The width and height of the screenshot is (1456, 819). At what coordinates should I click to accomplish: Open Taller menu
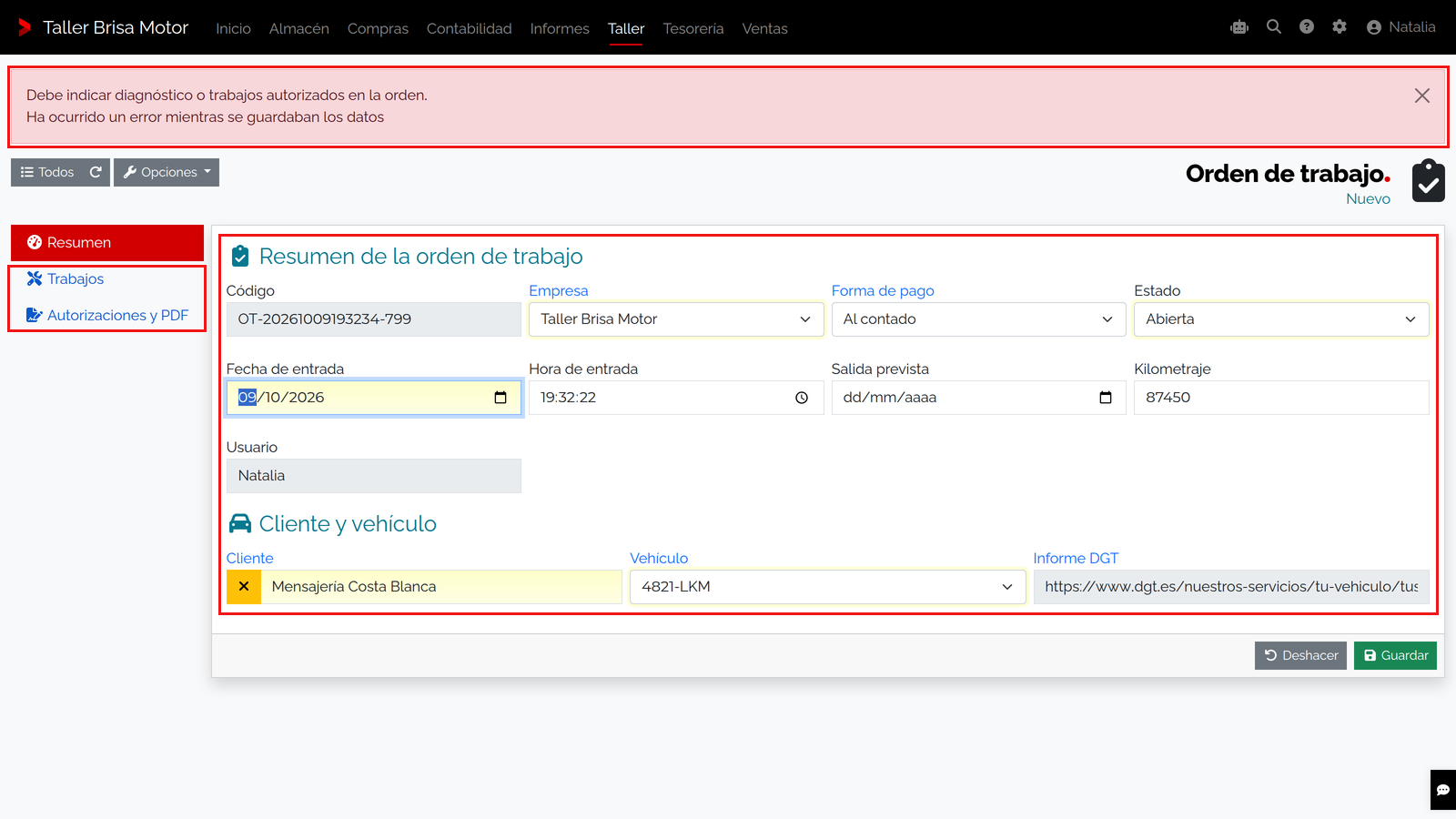(626, 28)
